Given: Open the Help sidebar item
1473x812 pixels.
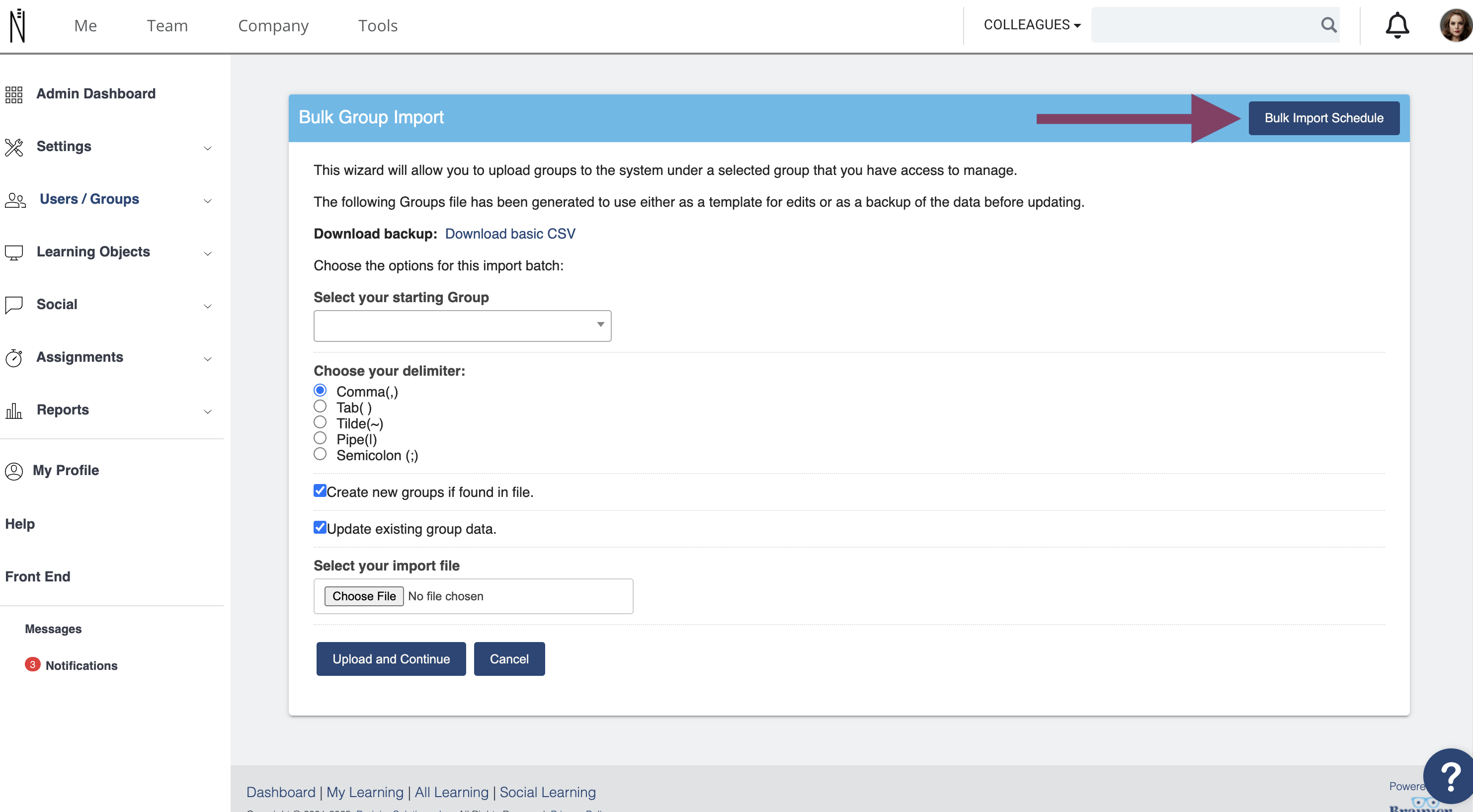Looking at the screenshot, I should tap(20, 524).
